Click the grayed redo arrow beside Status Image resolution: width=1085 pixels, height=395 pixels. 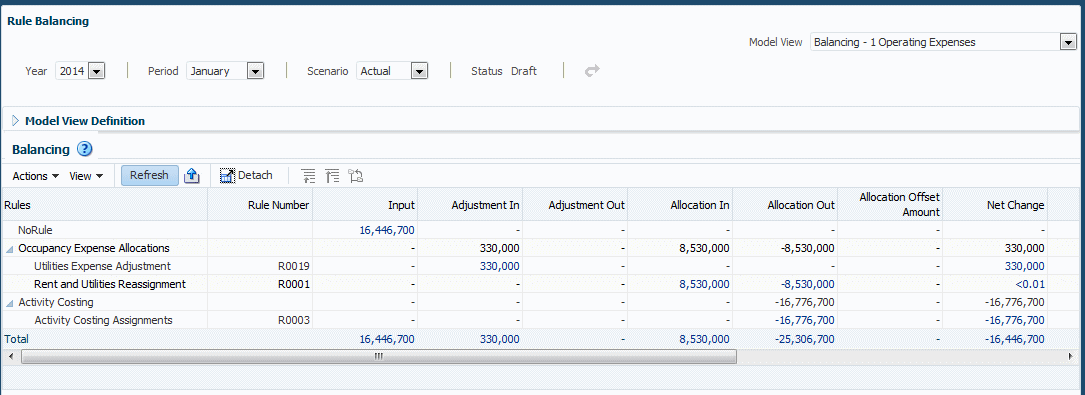[x=592, y=71]
